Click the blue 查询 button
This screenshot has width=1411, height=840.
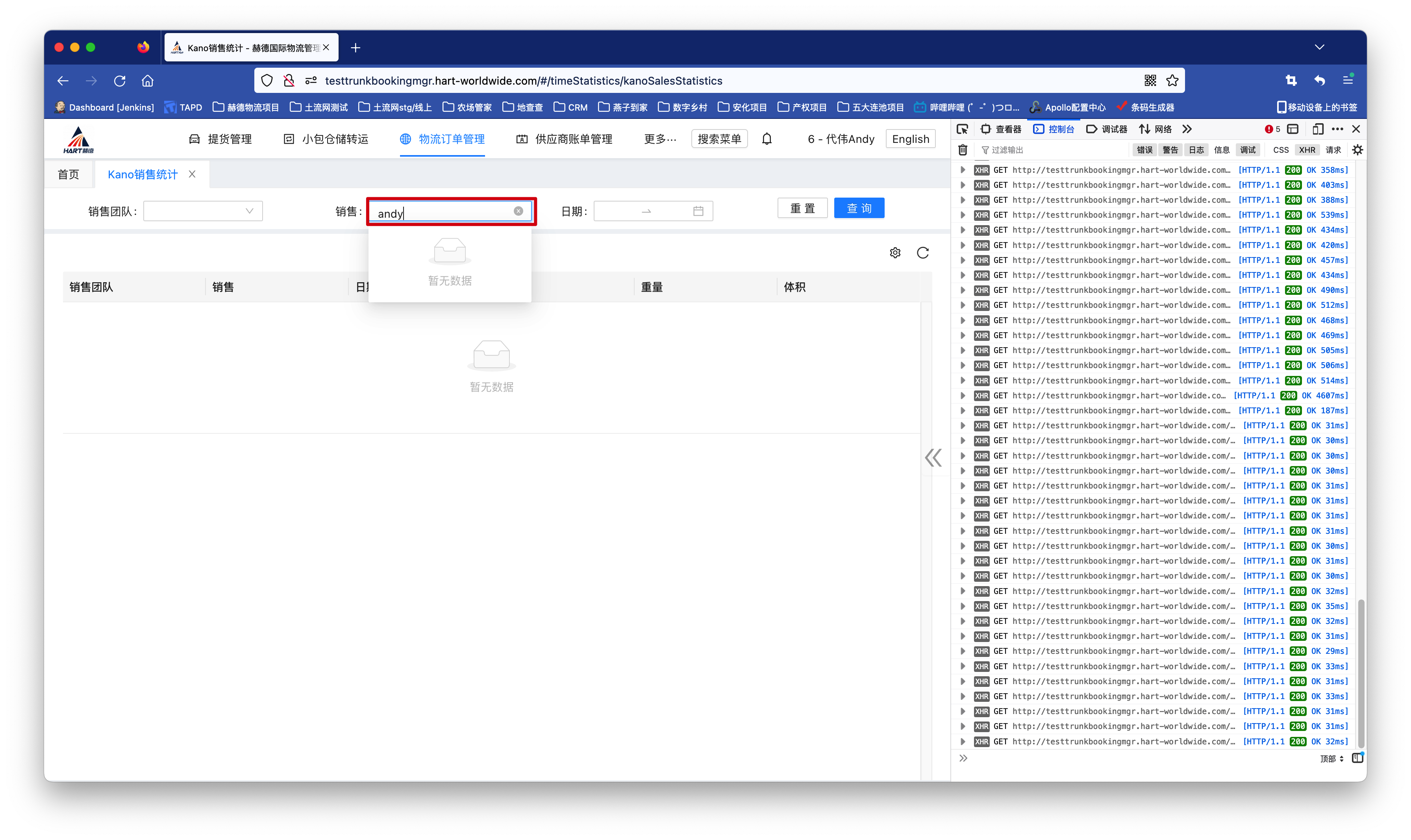pyautogui.click(x=859, y=208)
